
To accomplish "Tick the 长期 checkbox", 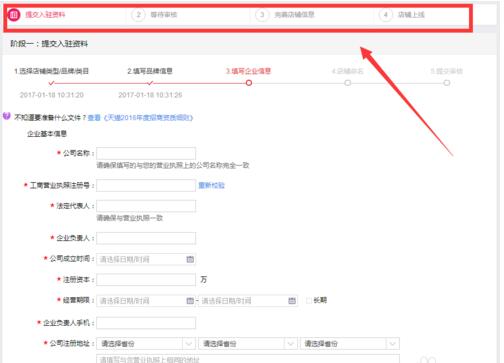I will (309, 301).
